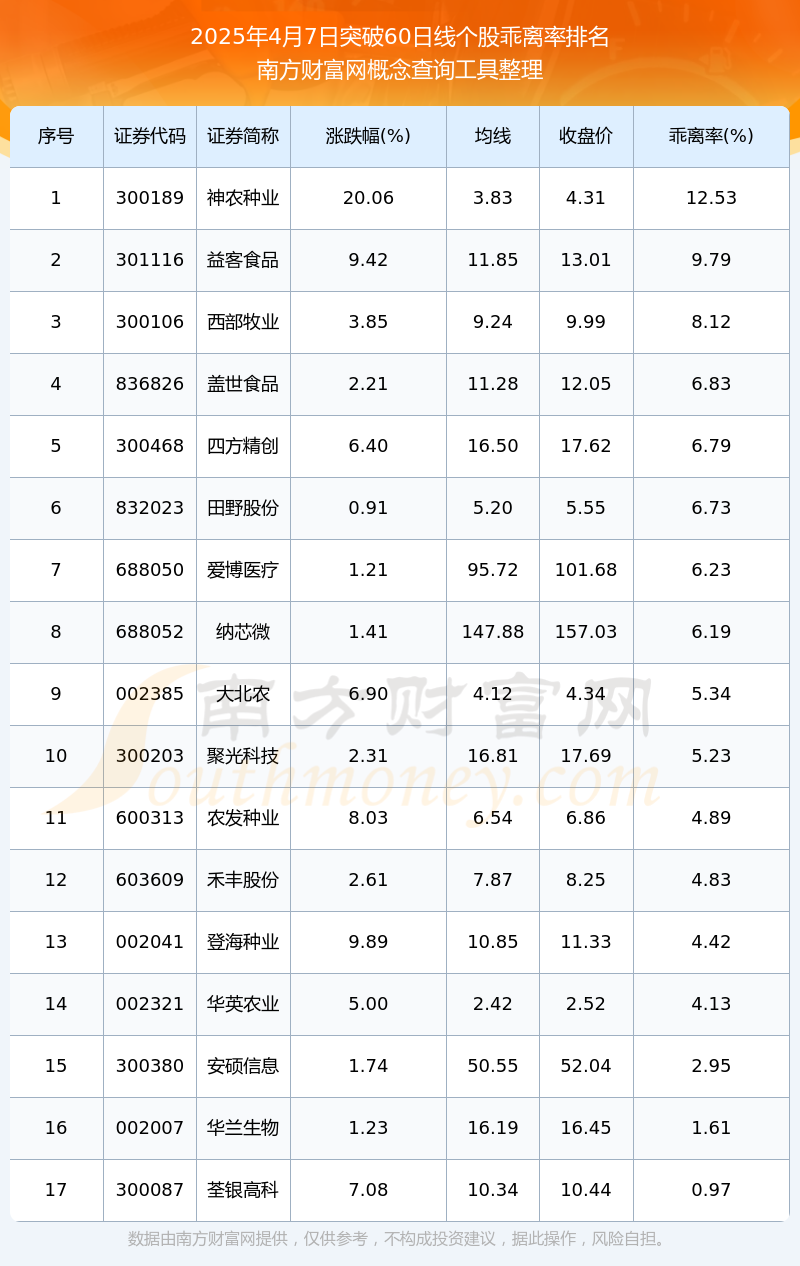Select stock name 西部牧业
The width and height of the screenshot is (800, 1266).
[243, 322]
